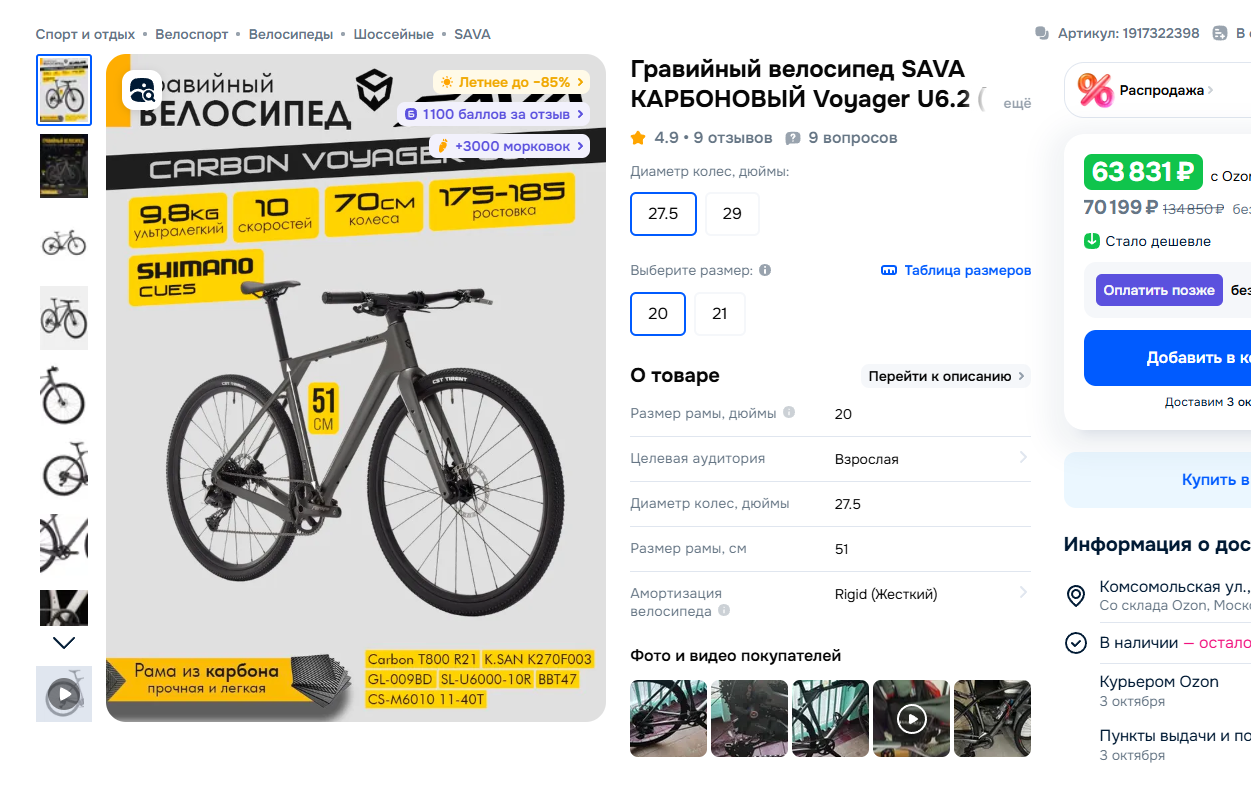Image resolution: width=1251 pixels, height=790 pixels.
Task: Click Перейти к описанию button
Action: coord(946,376)
